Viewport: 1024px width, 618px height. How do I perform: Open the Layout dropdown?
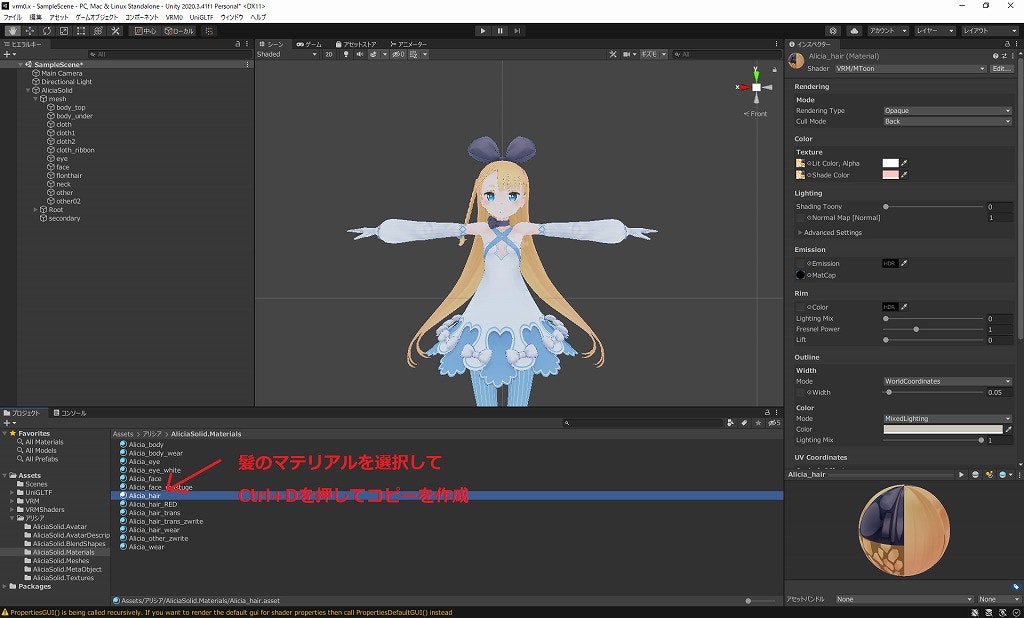(990, 31)
